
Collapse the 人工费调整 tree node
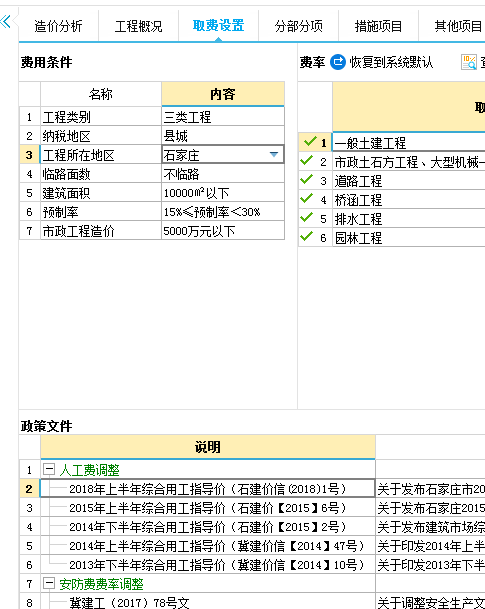click(x=49, y=469)
